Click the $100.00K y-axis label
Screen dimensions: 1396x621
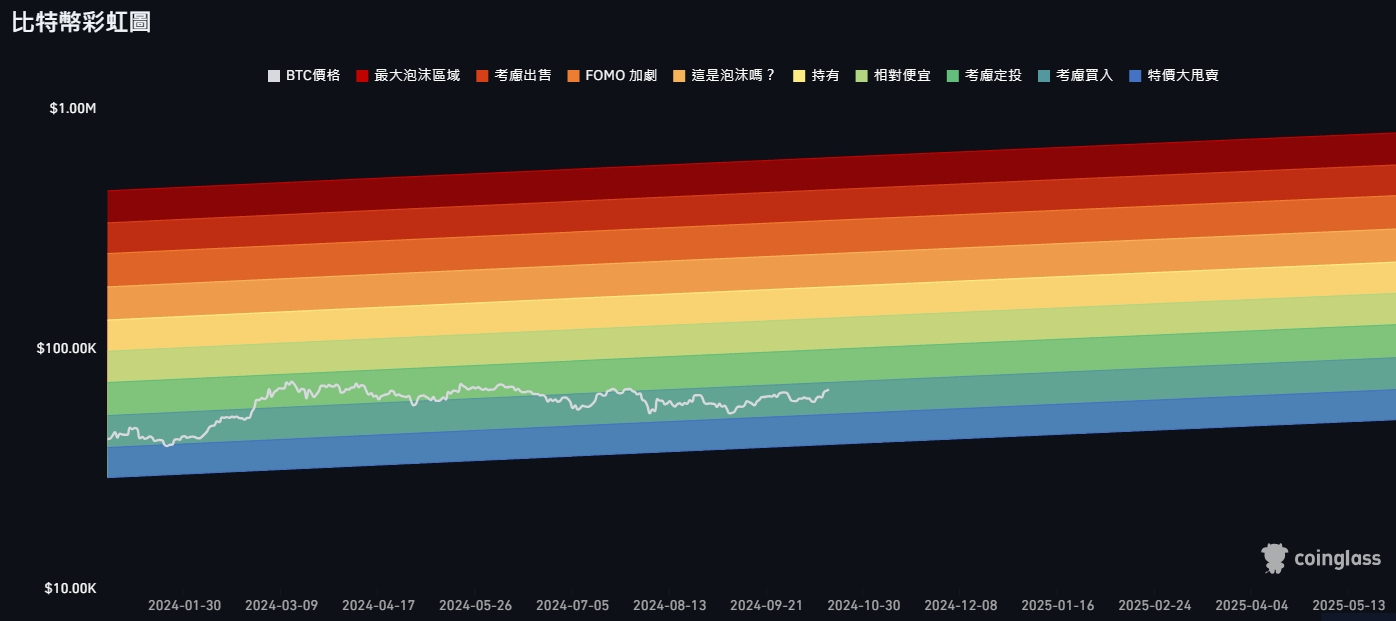click(66, 349)
